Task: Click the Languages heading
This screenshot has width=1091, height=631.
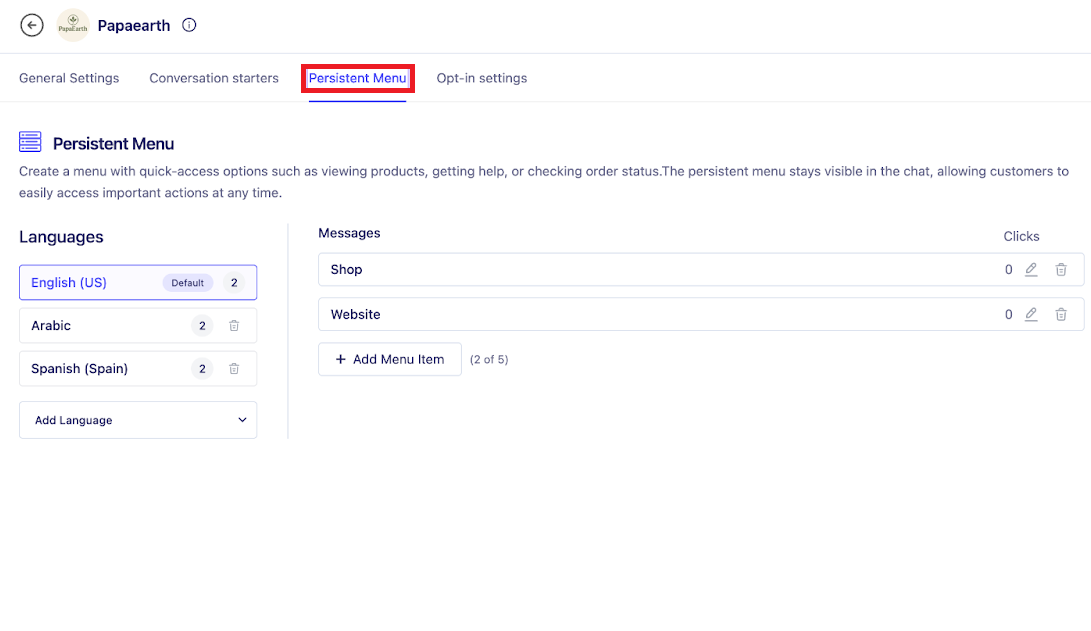Action: click(61, 237)
